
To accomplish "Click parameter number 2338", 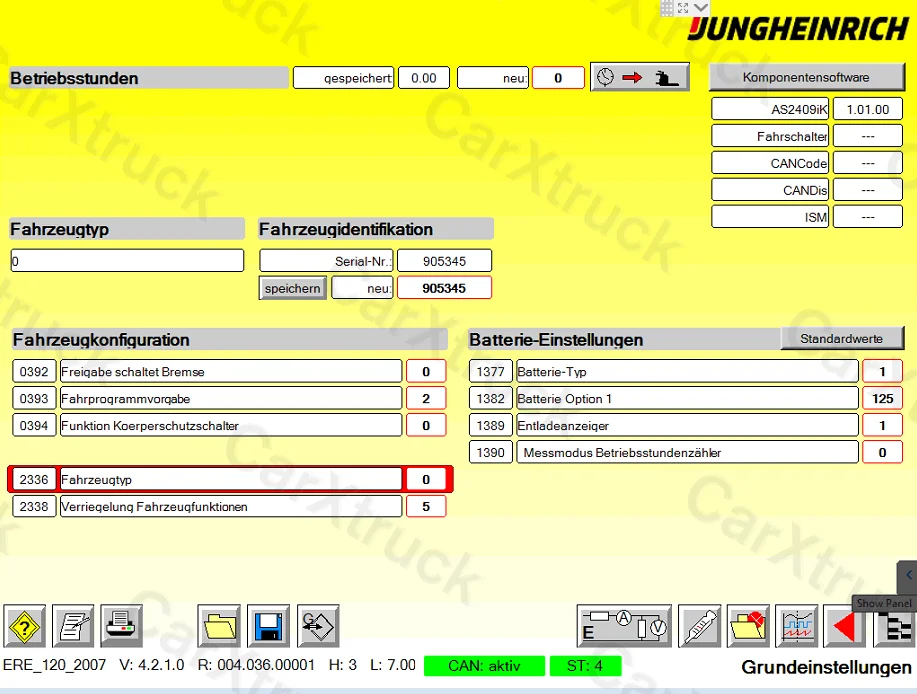I will click(34, 506).
